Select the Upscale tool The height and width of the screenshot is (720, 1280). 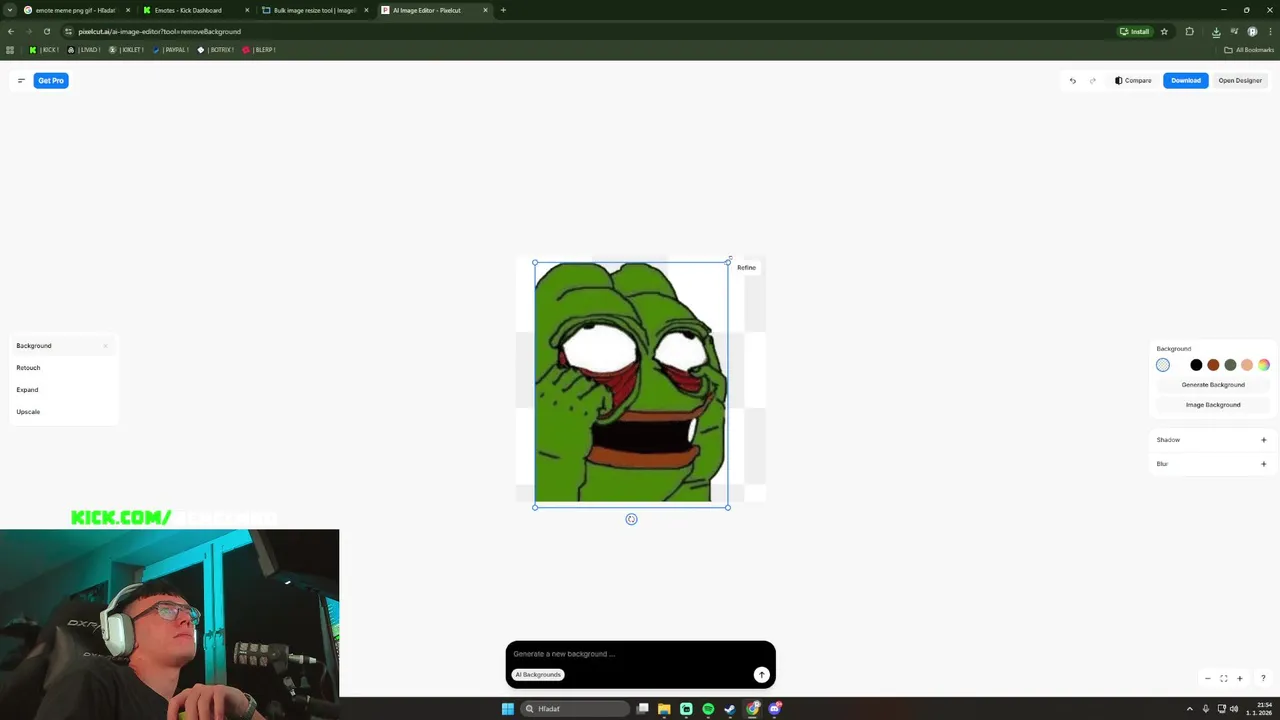tap(62, 412)
